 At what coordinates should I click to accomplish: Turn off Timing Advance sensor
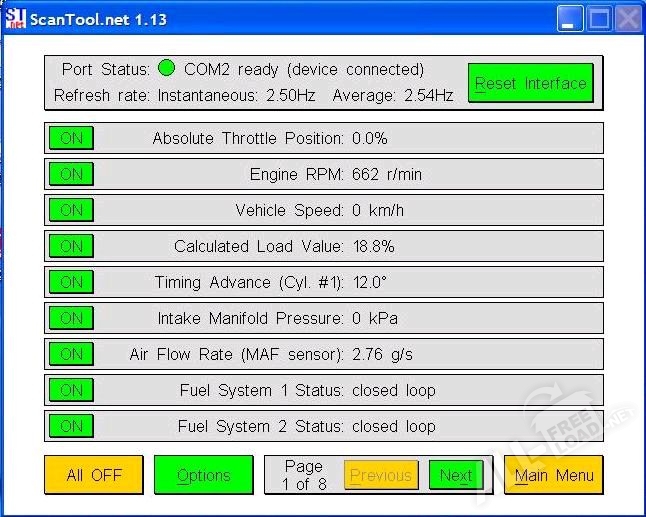coord(71,282)
